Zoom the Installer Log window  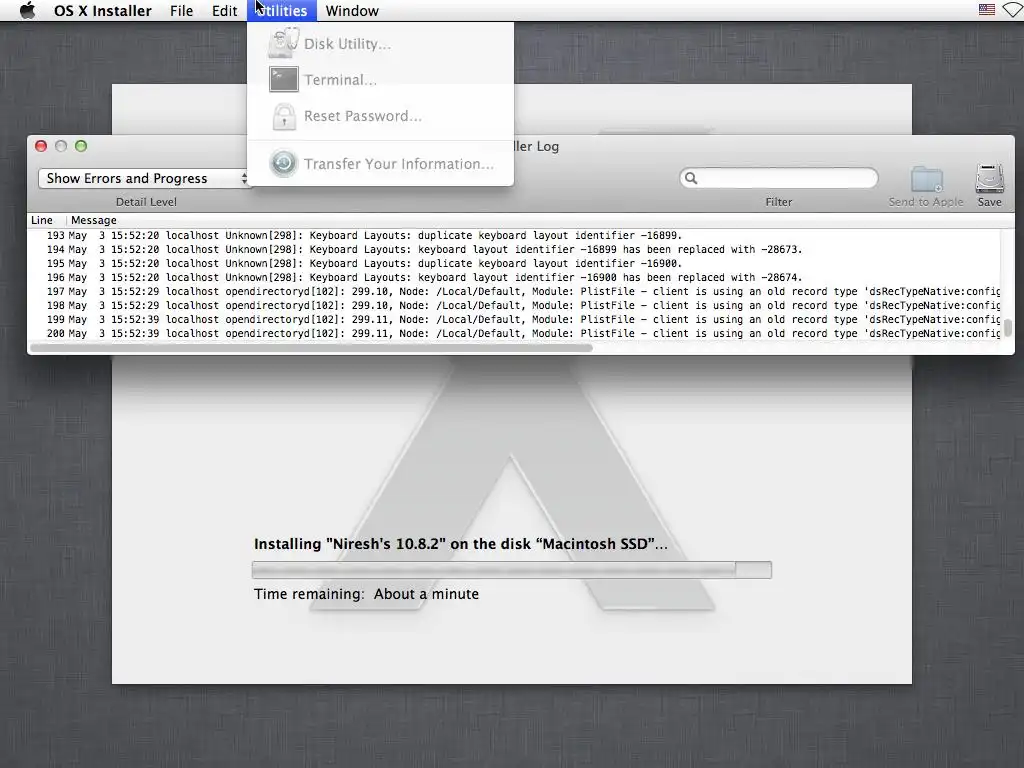click(81, 146)
